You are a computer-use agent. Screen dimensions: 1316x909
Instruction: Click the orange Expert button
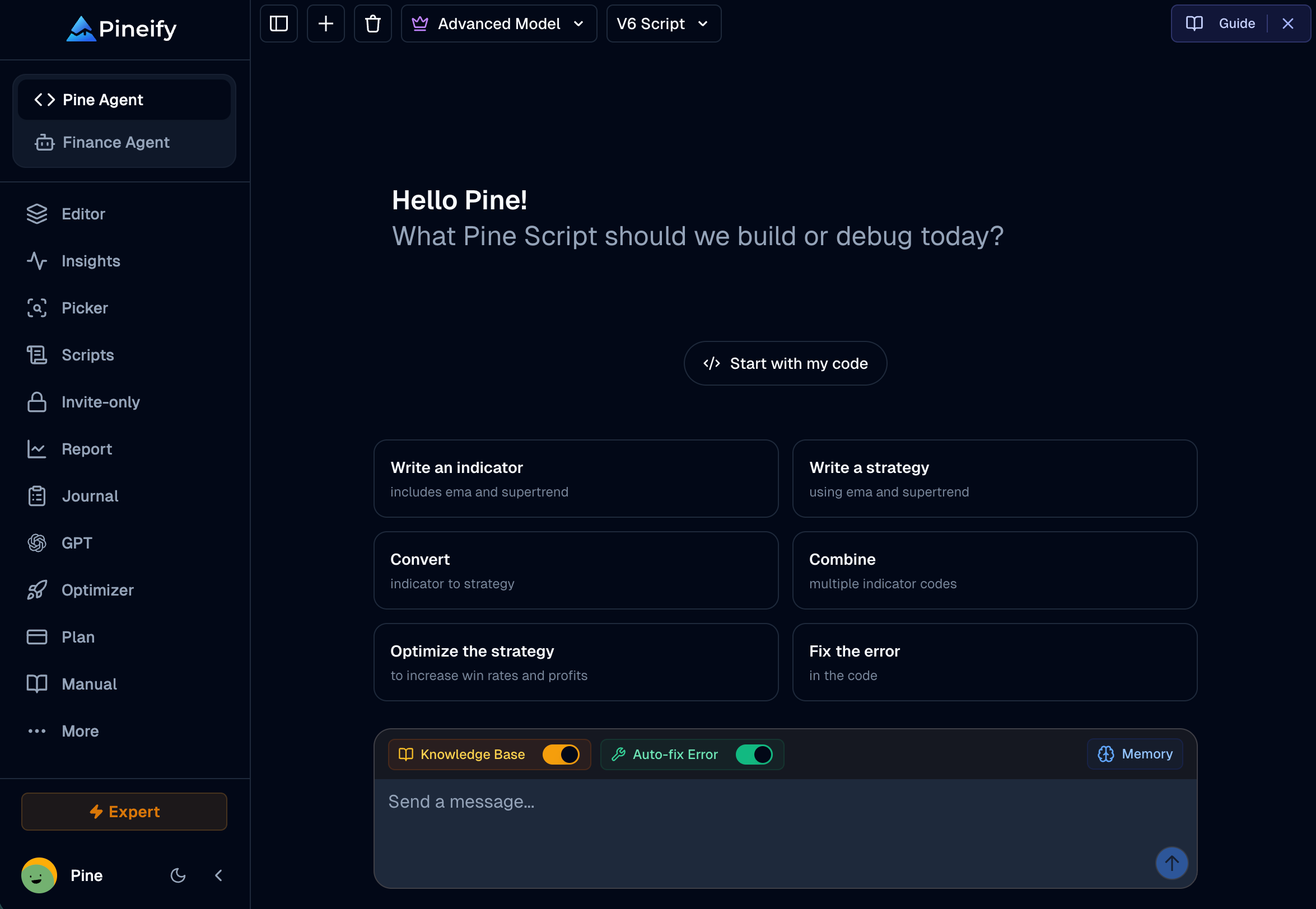click(124, 812)
